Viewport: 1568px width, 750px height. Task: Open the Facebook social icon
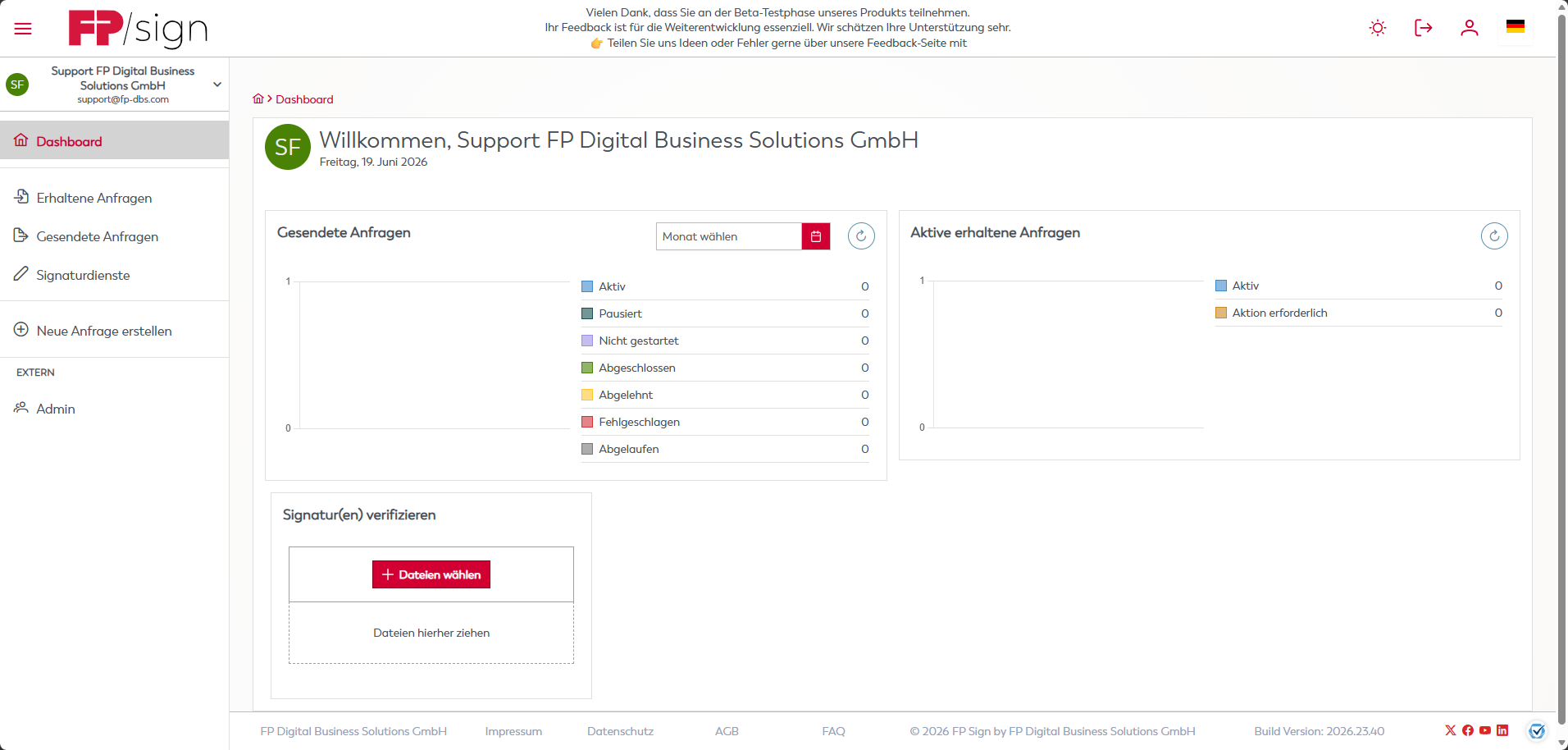[1468, 730]
